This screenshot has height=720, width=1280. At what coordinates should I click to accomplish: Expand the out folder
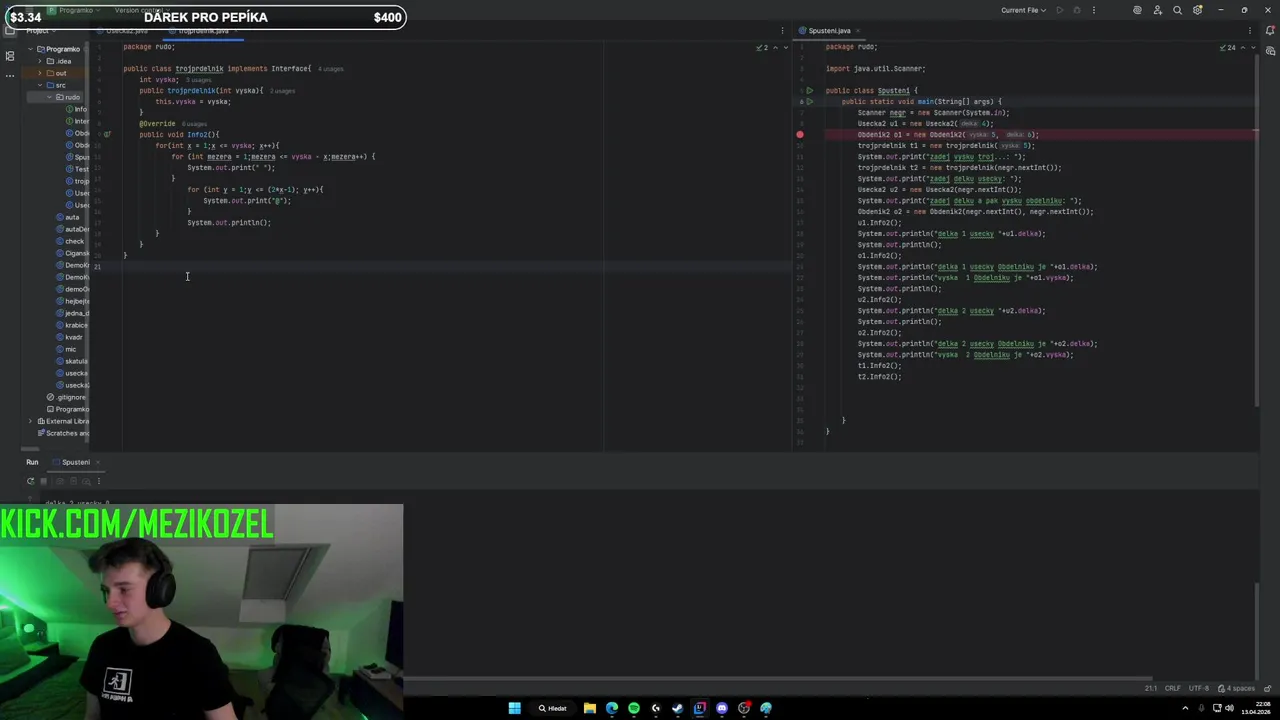point(39,73)
